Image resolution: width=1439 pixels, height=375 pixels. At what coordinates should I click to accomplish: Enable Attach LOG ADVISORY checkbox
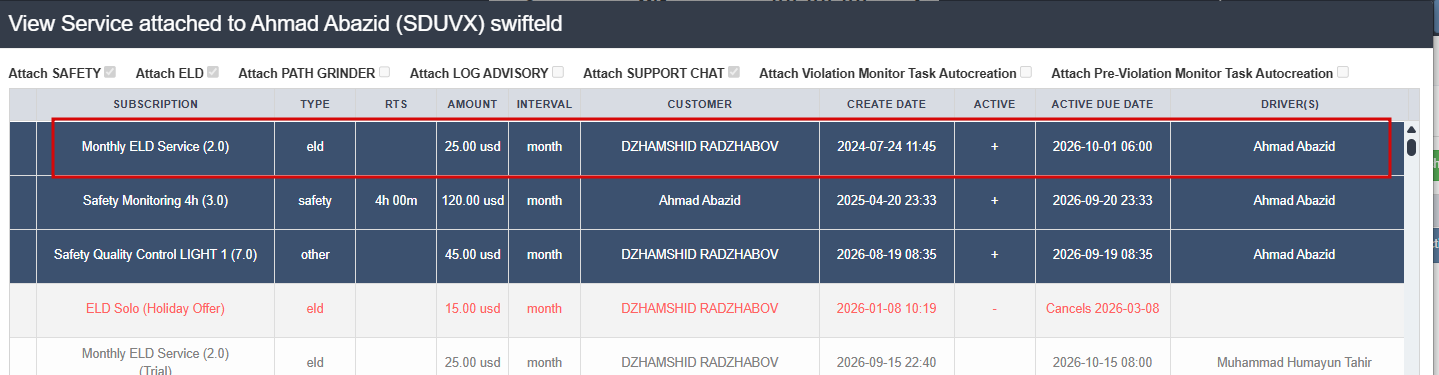point(558,72)
